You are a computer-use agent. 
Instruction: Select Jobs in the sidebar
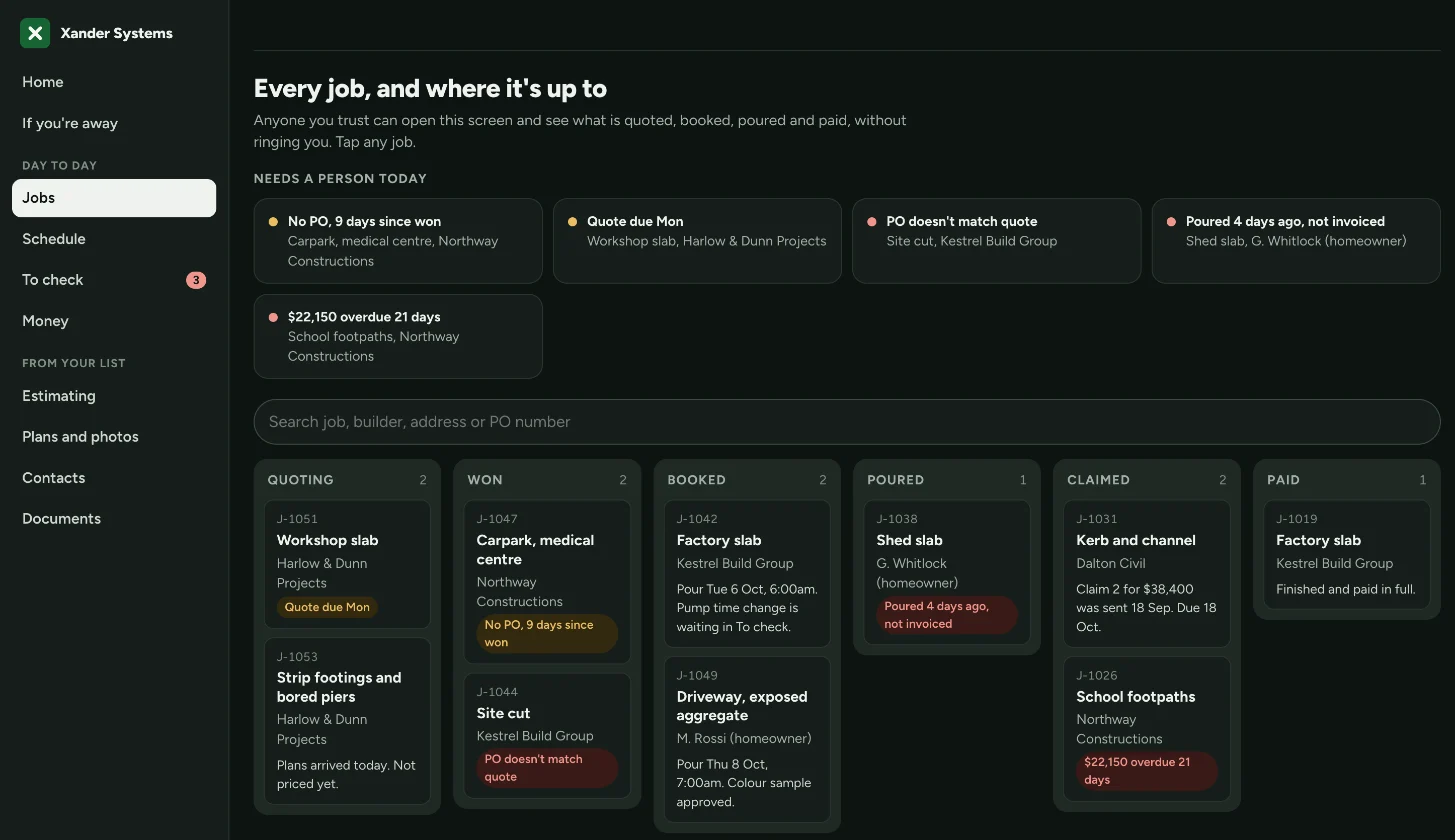(114, 198)
